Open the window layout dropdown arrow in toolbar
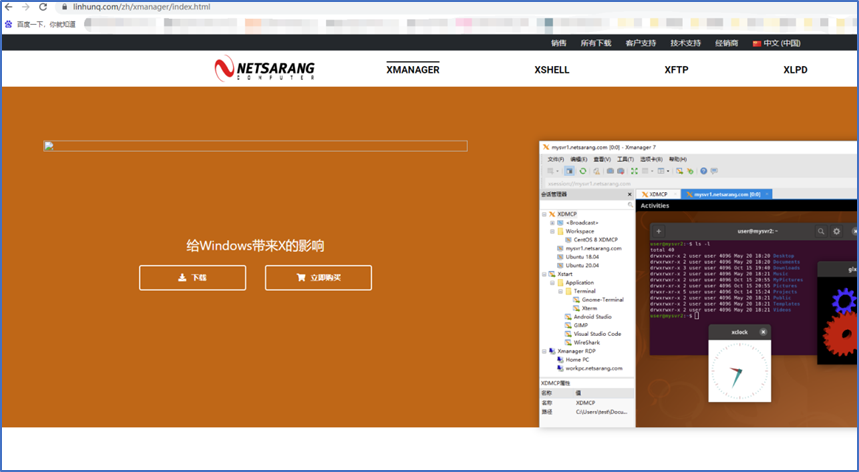Image resolution: width=859 pixels, height=472 pixels. 668,171
